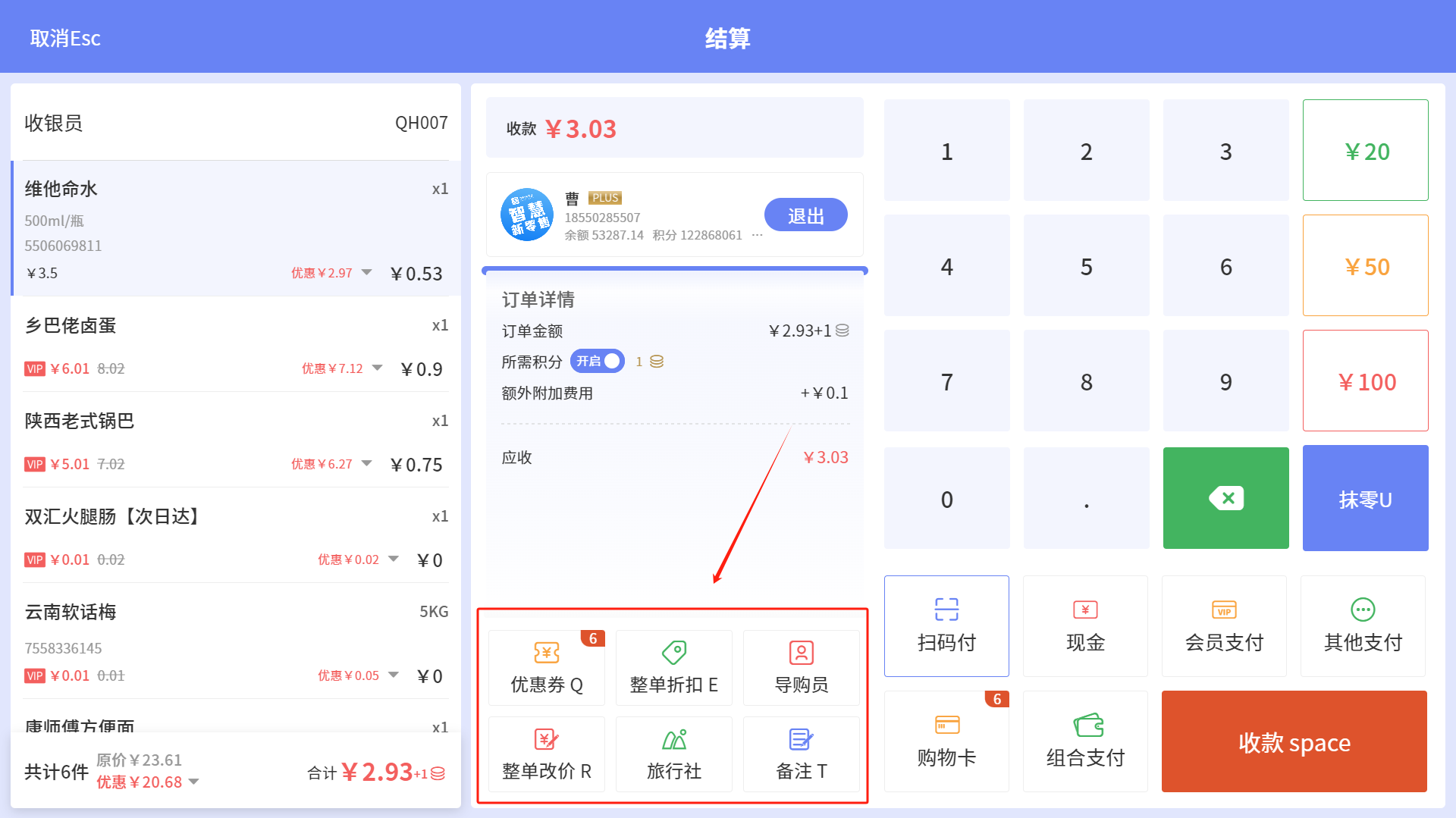The width and height of the screenshot is (1456, 818).
Task: Select quick amount ¥50
Action: pyautogui.click(x=1365, y=265)
